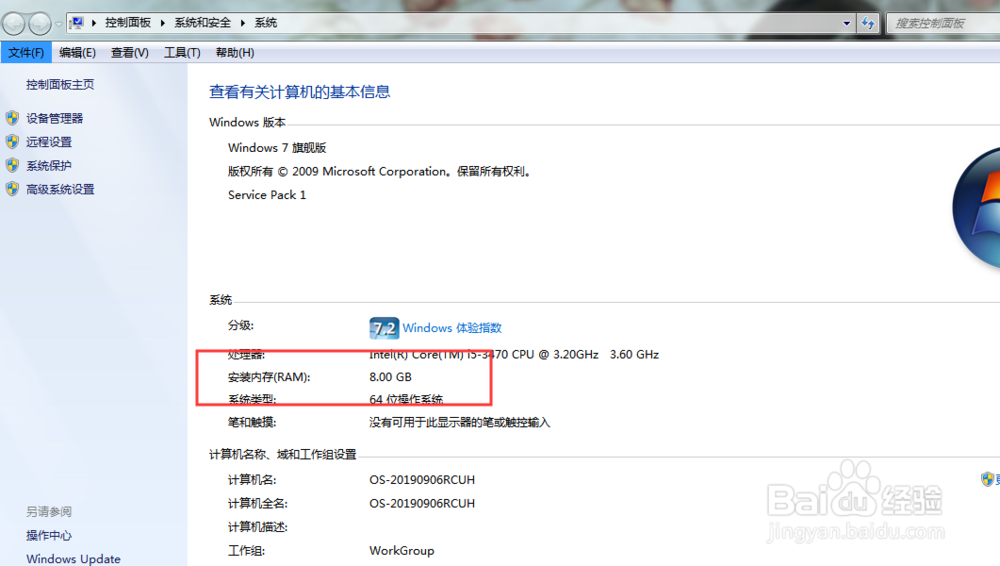Click the label '笔和触摸:'
Screen dimensions: 1000x566
(x=252, y=422)
